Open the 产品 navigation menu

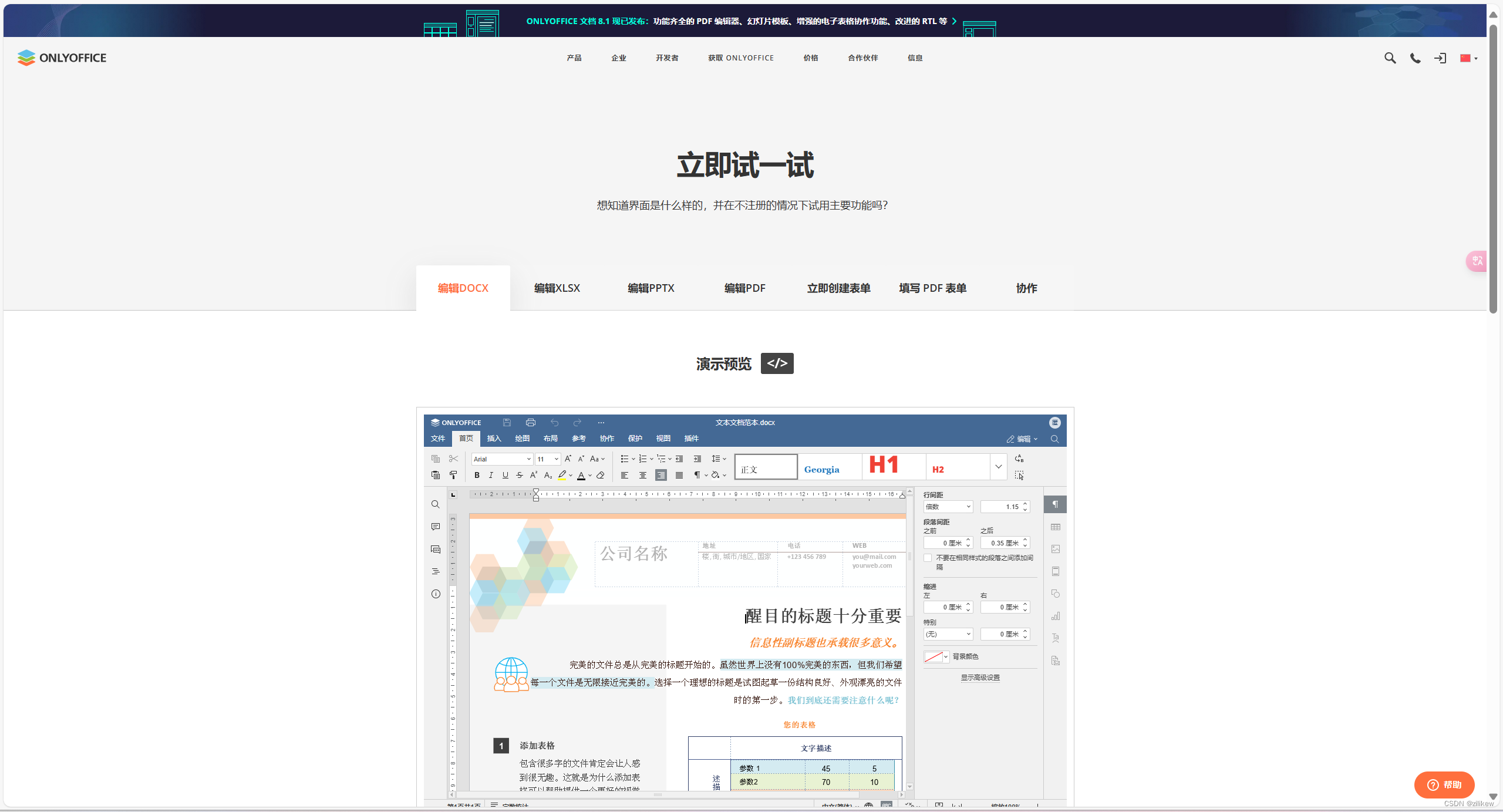coord(574,58)
